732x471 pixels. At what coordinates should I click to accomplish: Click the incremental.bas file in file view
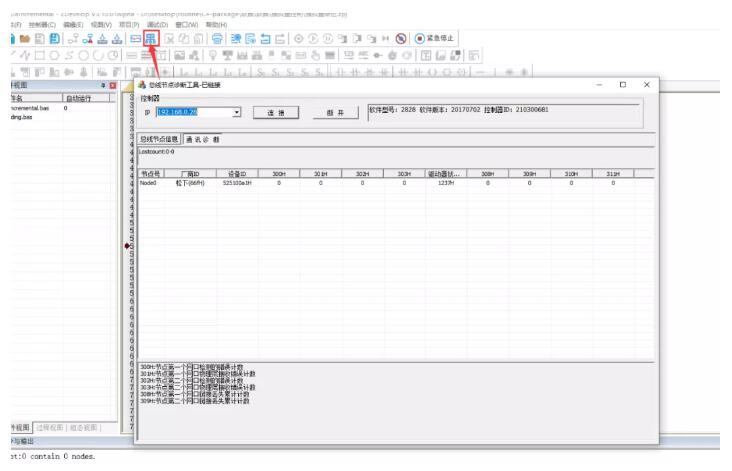point(29,108)
